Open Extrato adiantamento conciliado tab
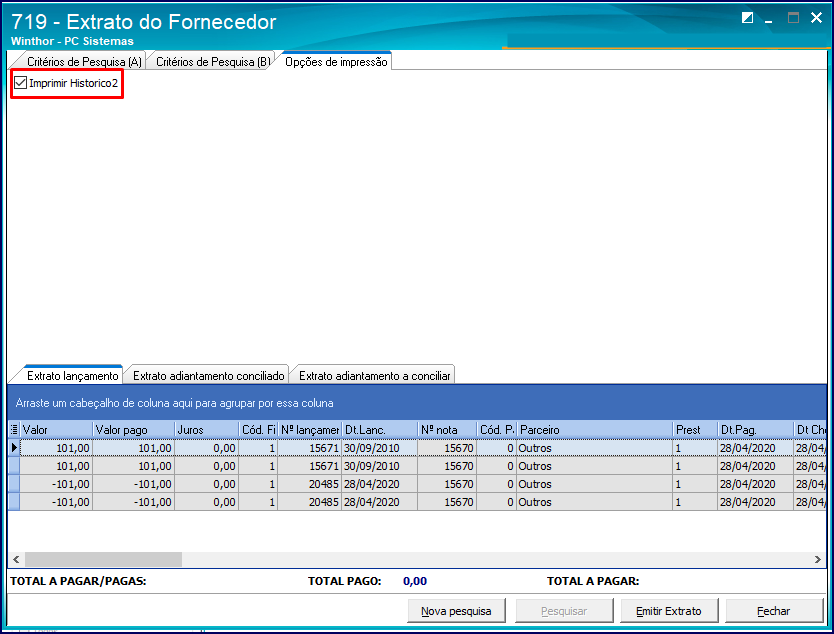The width and height of the screenshot is (834, 634). (208, 376)
